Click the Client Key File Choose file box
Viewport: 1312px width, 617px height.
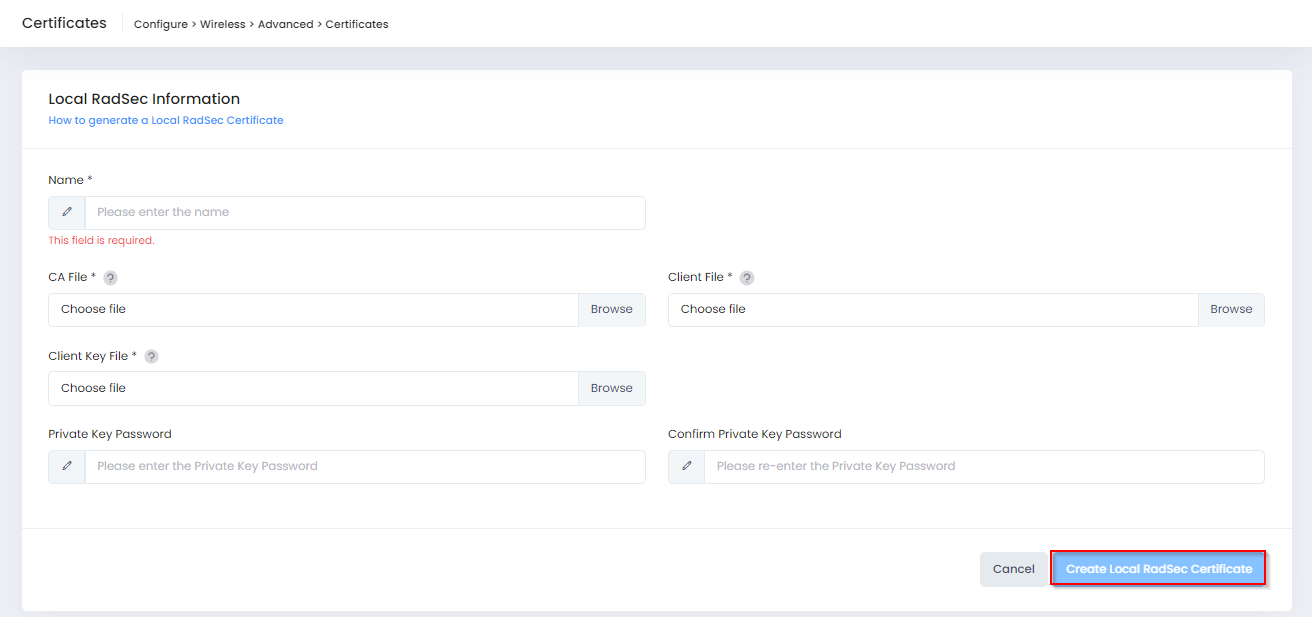point(313,389)
